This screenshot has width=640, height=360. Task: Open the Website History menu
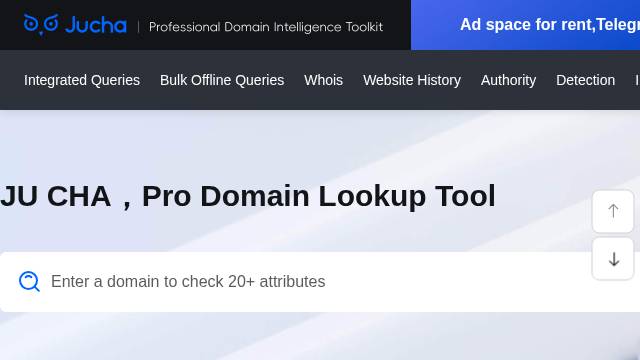tap(412, 80)
